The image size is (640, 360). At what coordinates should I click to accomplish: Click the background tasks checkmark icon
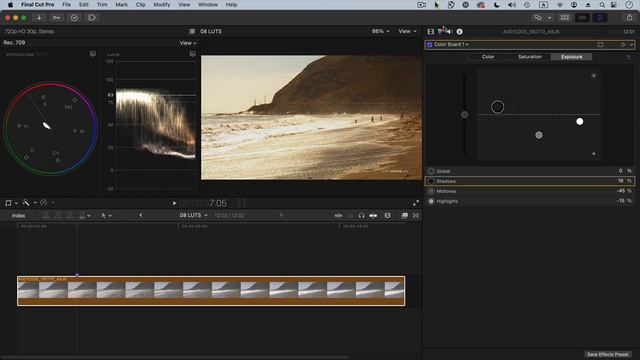tap(74, 18)
